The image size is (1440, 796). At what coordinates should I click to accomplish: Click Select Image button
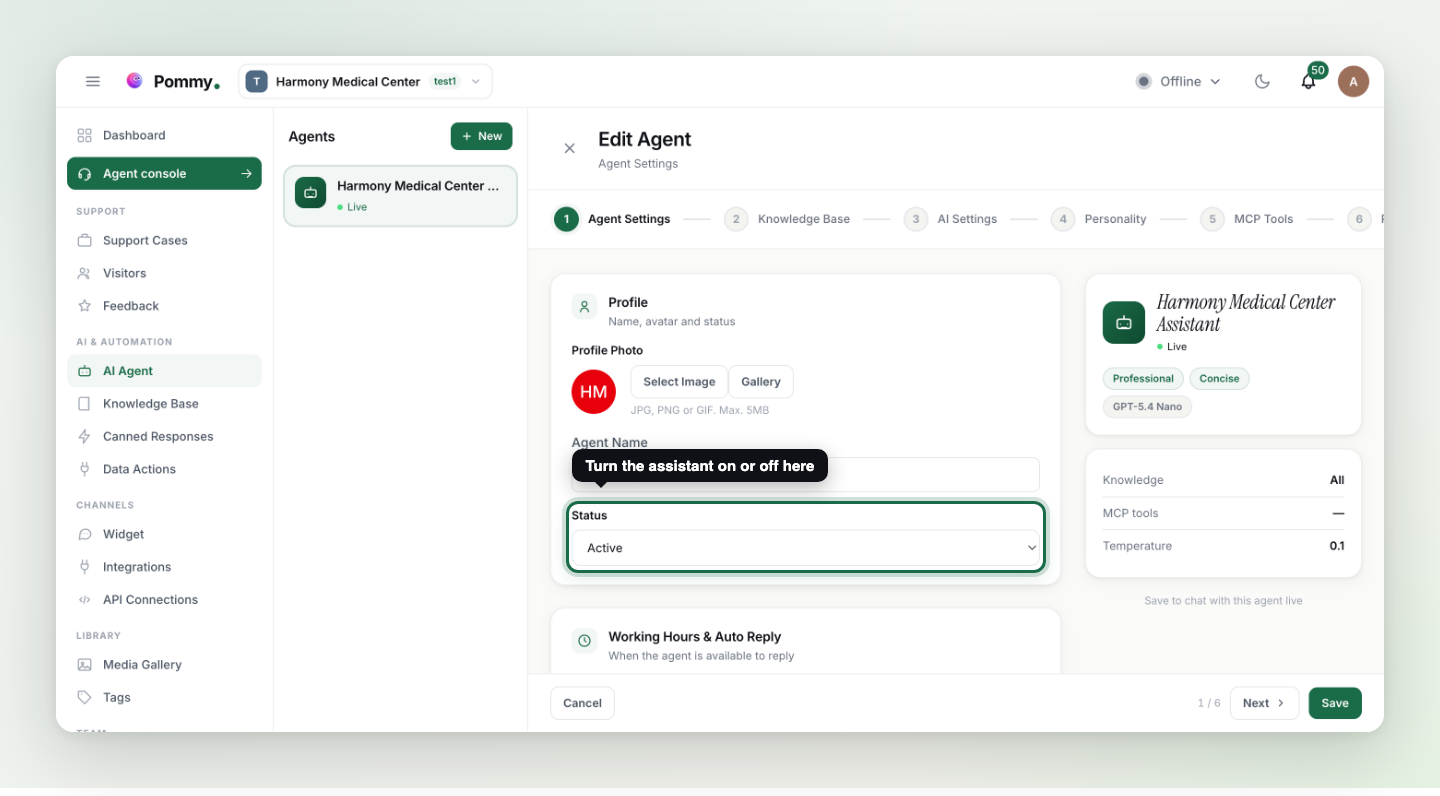point(679,382)
